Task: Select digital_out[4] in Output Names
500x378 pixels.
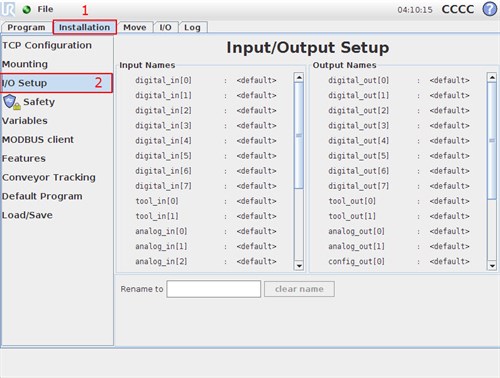Action: coord(358,141)
